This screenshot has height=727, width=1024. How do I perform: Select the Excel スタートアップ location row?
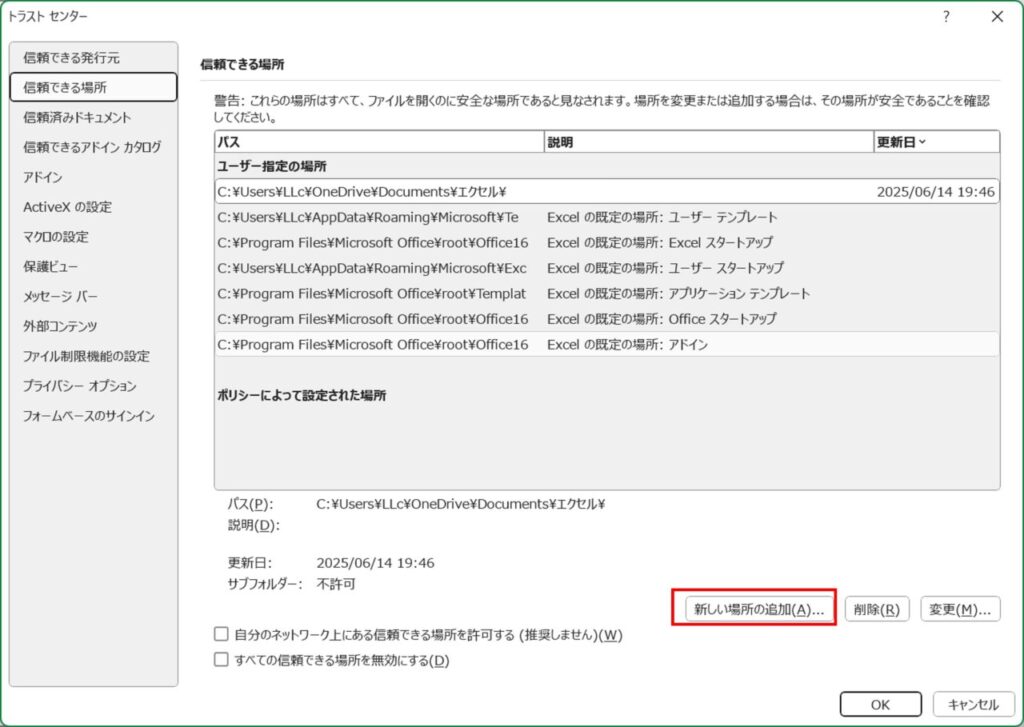(607, 242)
